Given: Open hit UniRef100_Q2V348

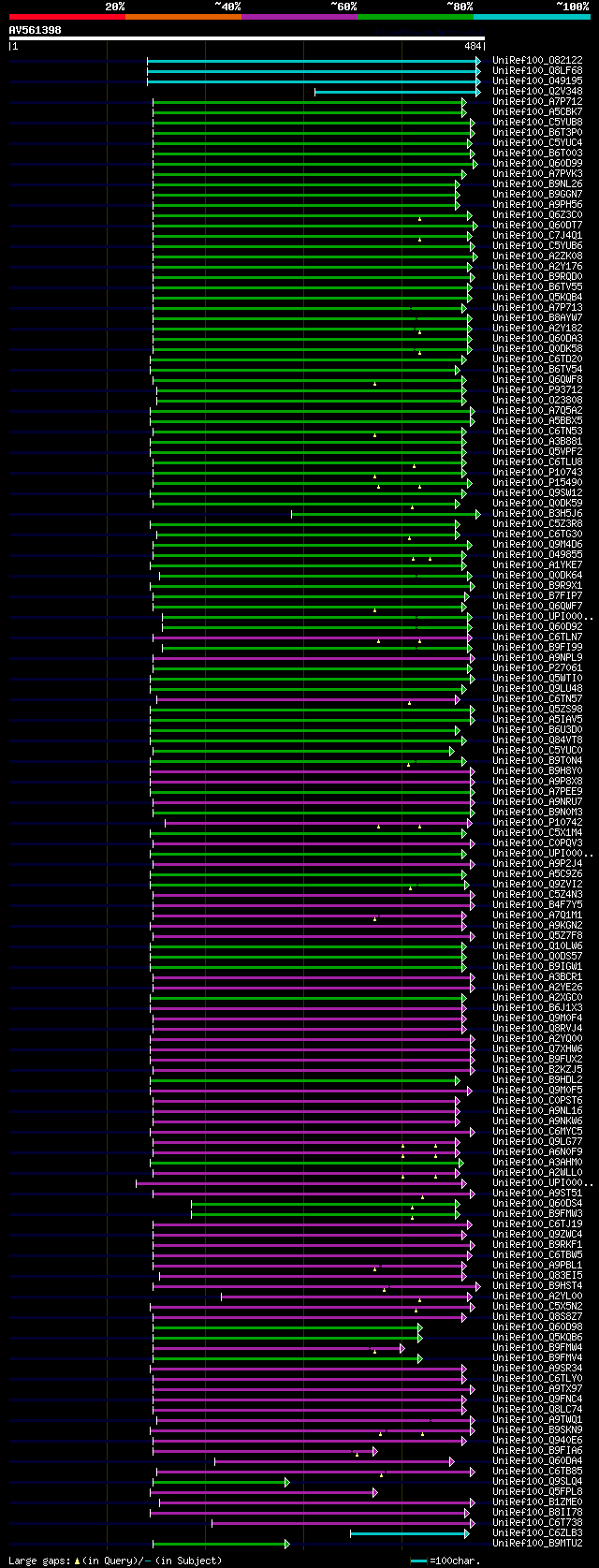Looking at the screenshot, I should pos(537,91).
